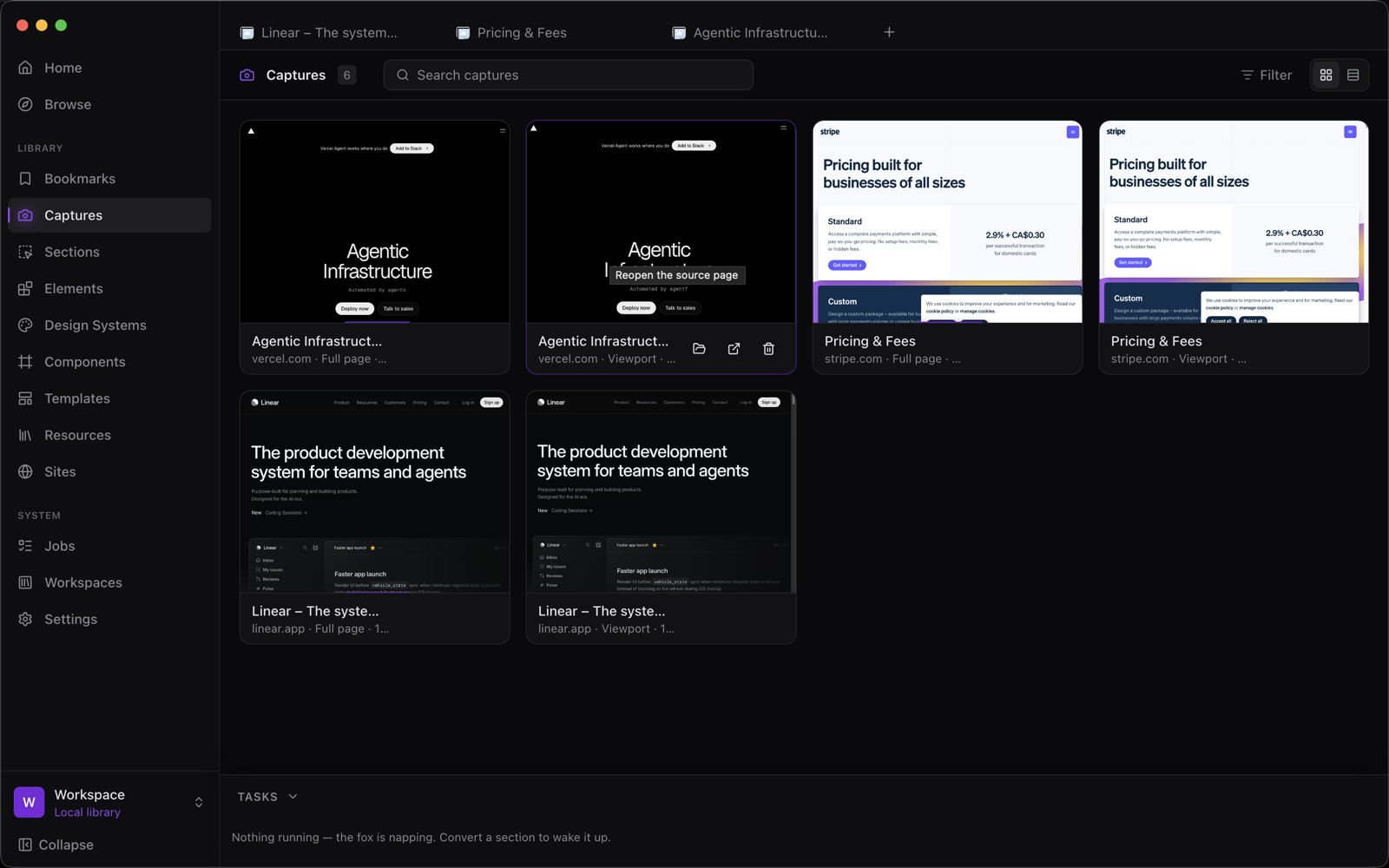
Task: Open Workspaces under System
Action: (109, 582)
